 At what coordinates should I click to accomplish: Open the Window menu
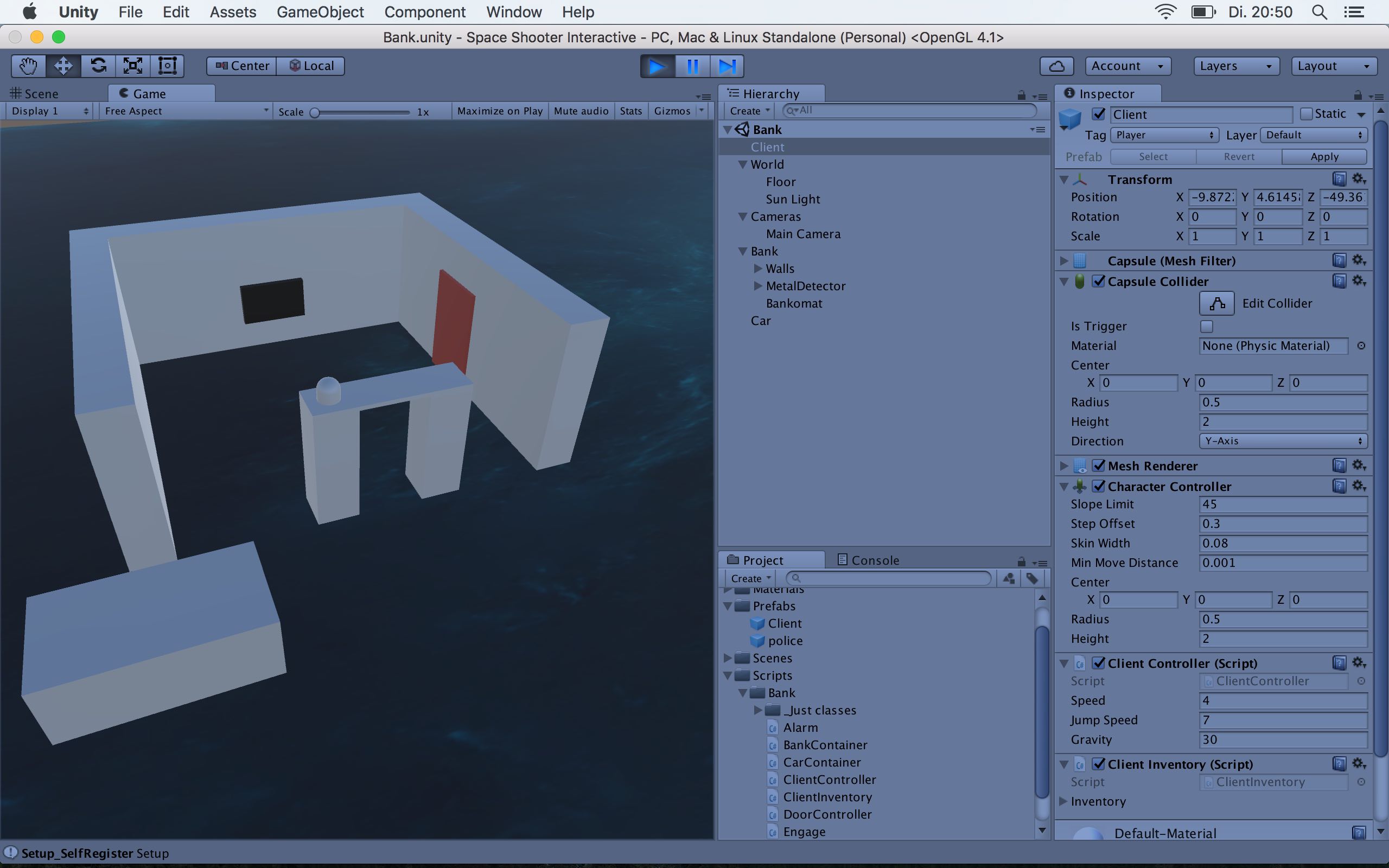[514, 12]
